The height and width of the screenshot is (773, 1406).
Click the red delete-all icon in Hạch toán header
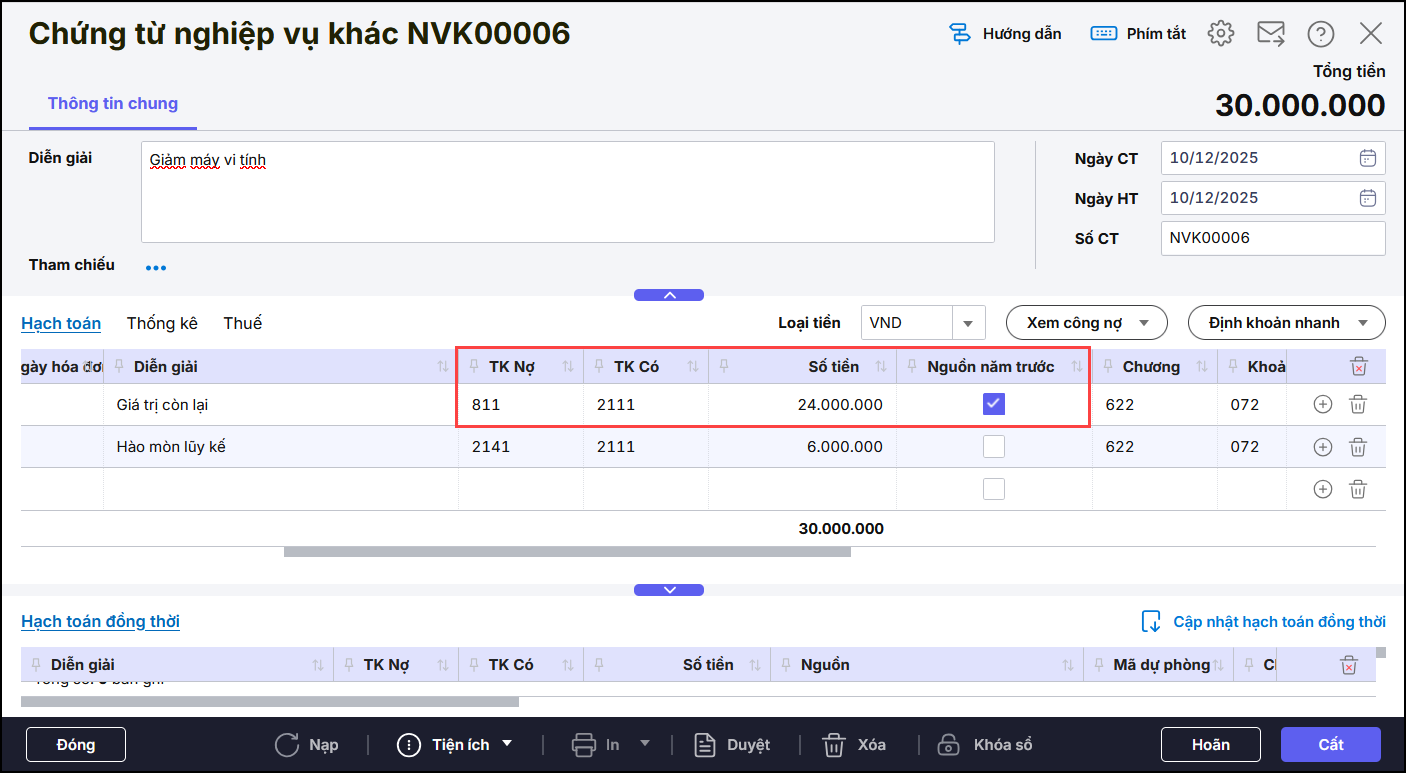tap(1357, 367)
